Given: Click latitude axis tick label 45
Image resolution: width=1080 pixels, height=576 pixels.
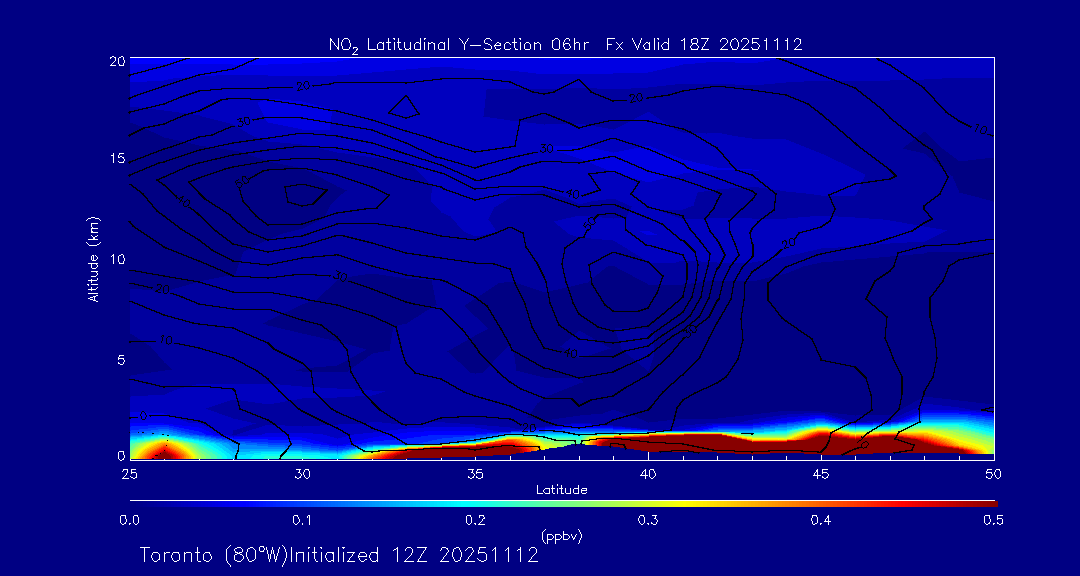Looking at the screenshot, I should tap(821, 472).
